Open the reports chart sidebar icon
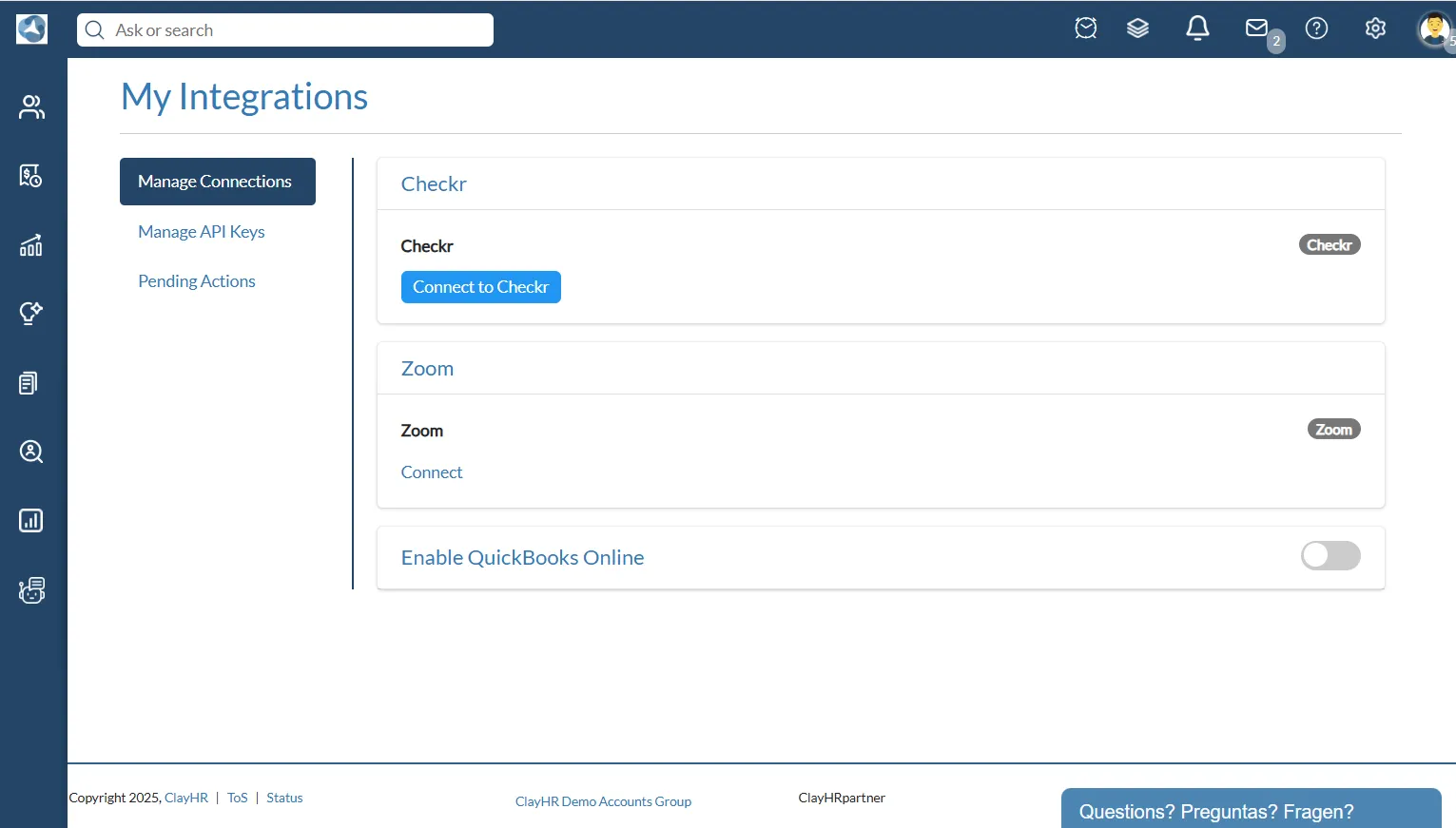1456x828 pixels. pos(31,520)
